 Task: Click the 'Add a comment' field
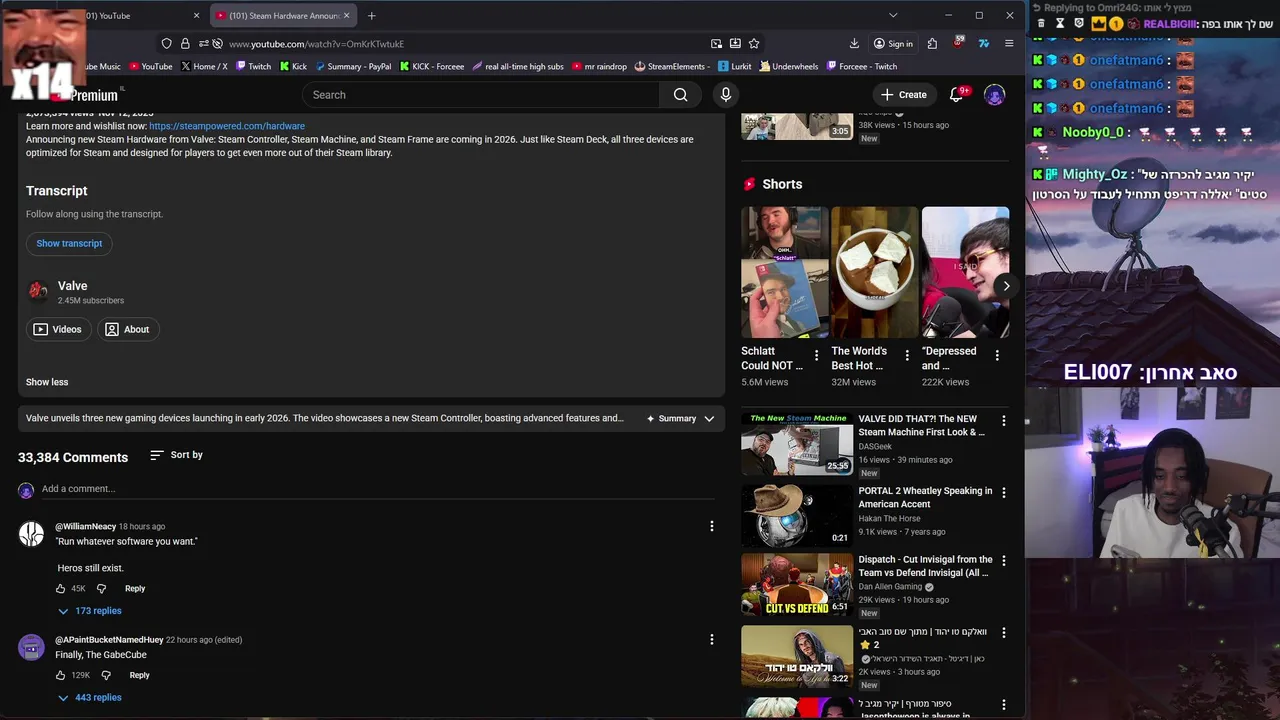380,489
